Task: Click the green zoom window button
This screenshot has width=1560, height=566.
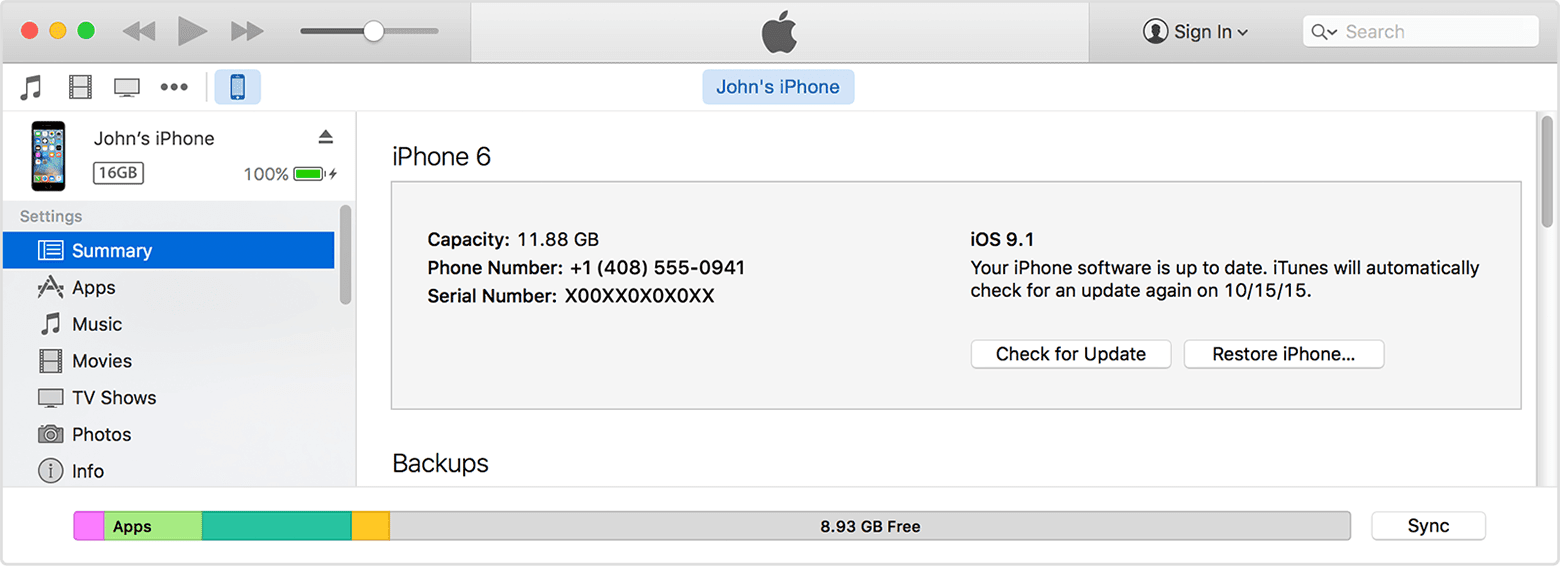Action: pyautogui.click(x=86, y=31)
